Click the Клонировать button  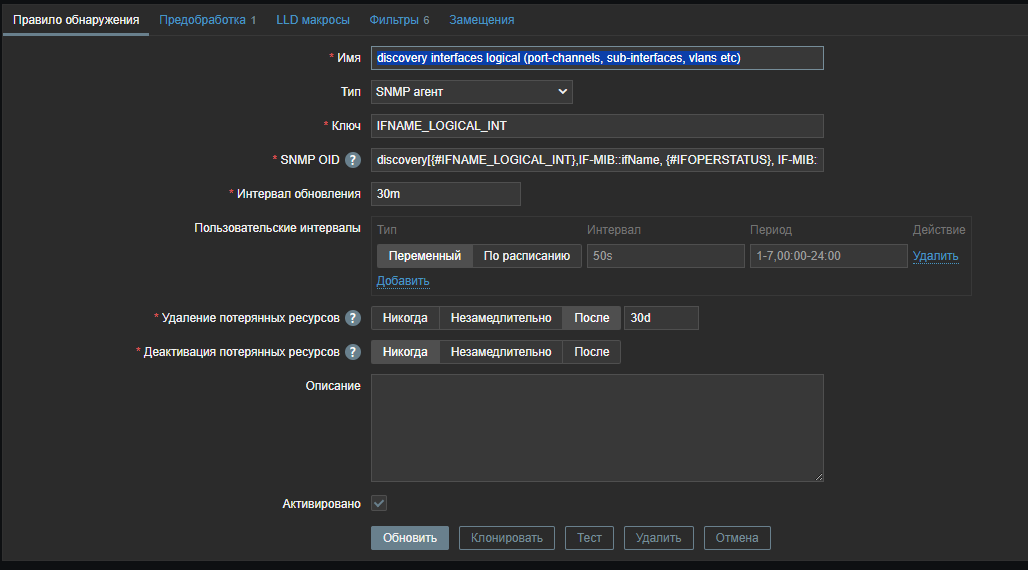pyautogui.click(x=507, y=538)
